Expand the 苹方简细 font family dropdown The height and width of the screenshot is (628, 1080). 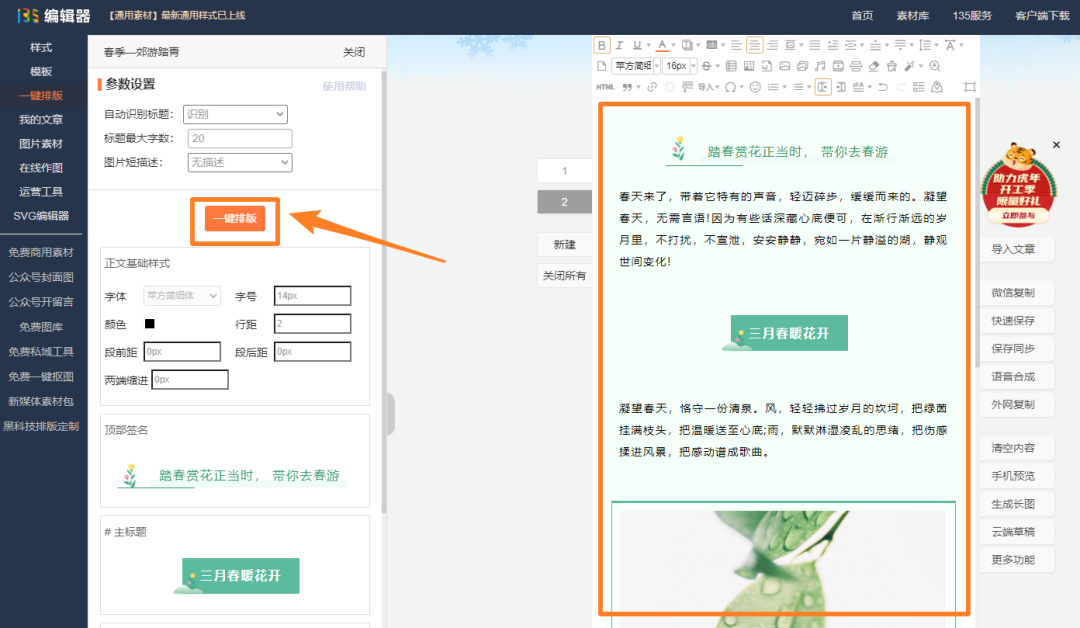tap(657, 66)
